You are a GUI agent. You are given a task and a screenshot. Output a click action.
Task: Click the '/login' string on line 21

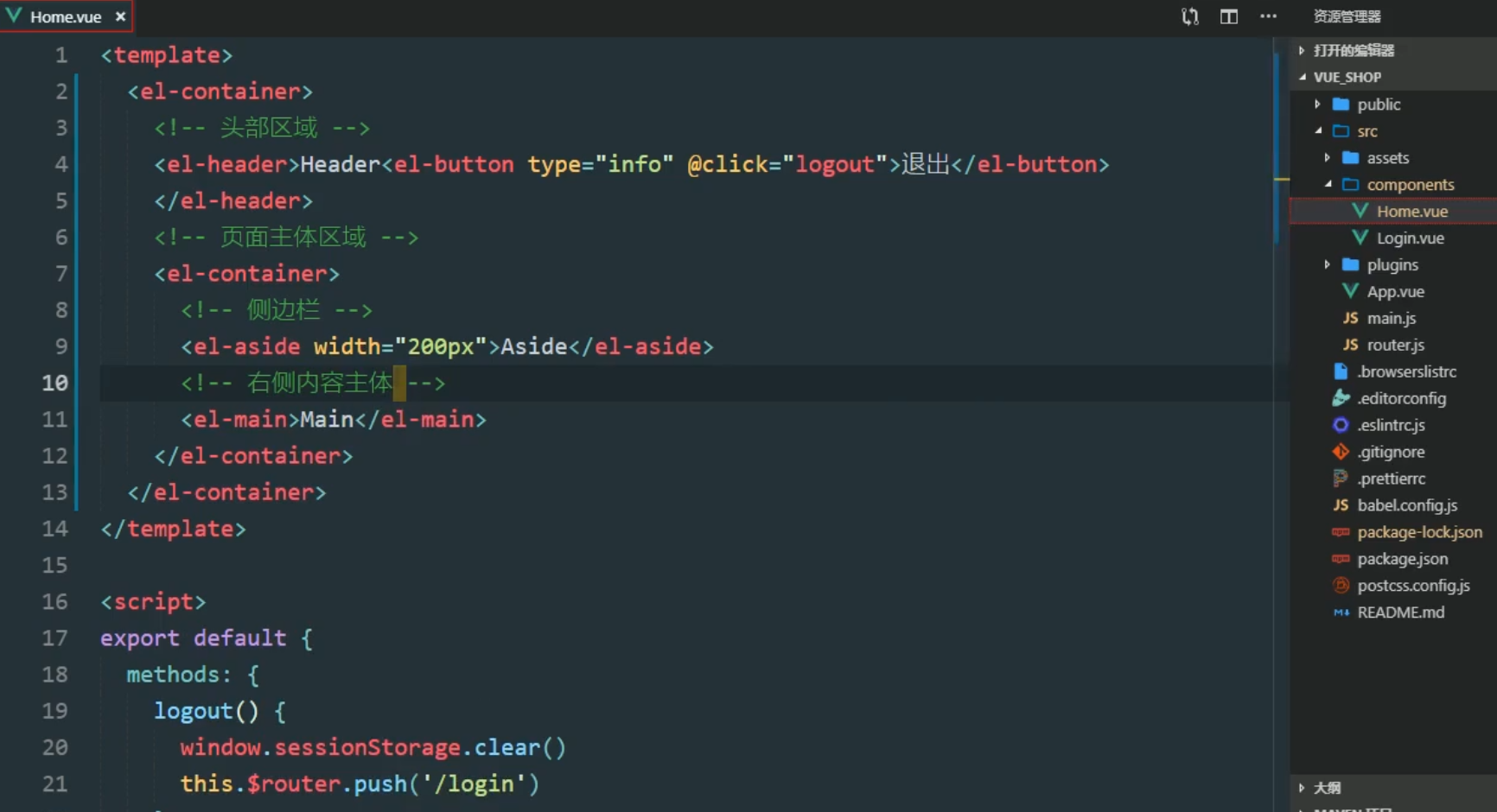pyautogui.click(x=474, y=783)
